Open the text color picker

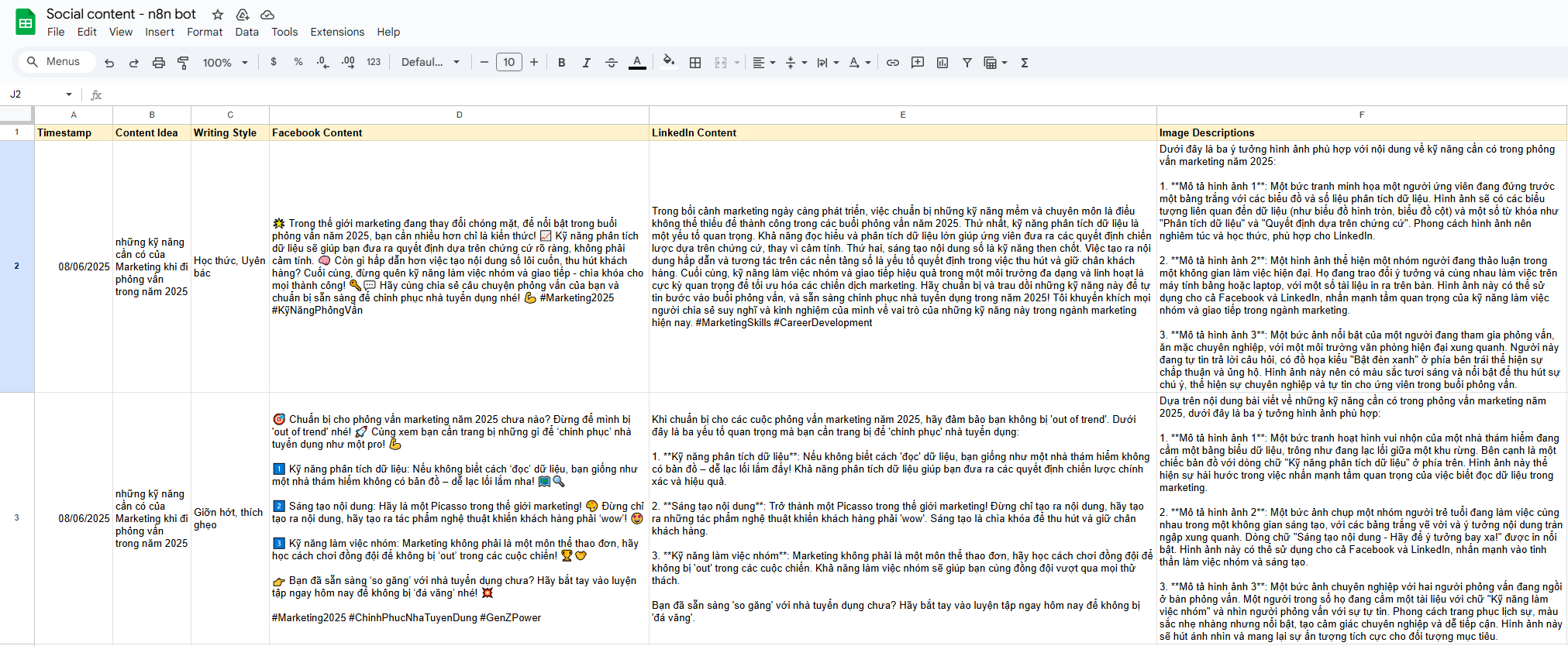pyautogui.click(x=637, y=63)
